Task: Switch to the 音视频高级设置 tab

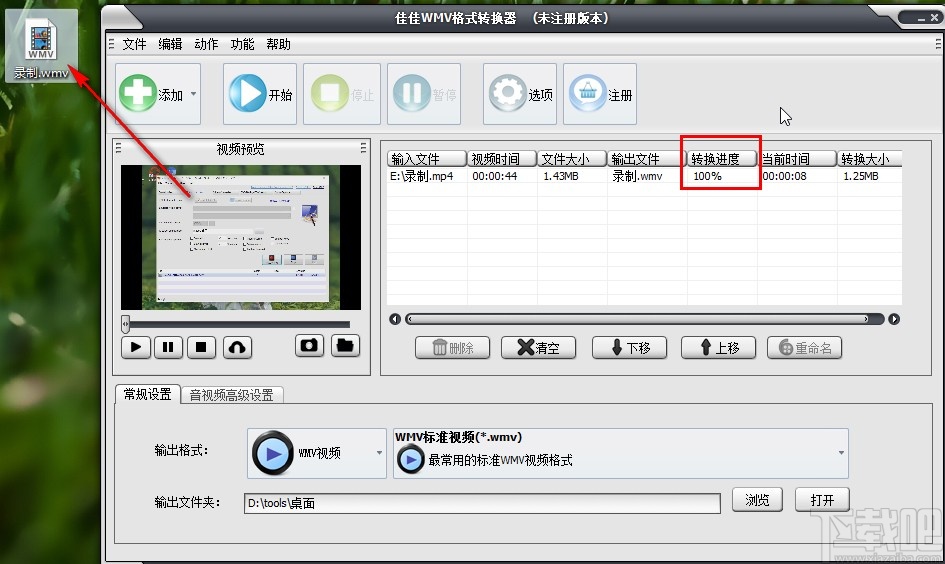Action: pyautogui.click(x=231, y=395)
